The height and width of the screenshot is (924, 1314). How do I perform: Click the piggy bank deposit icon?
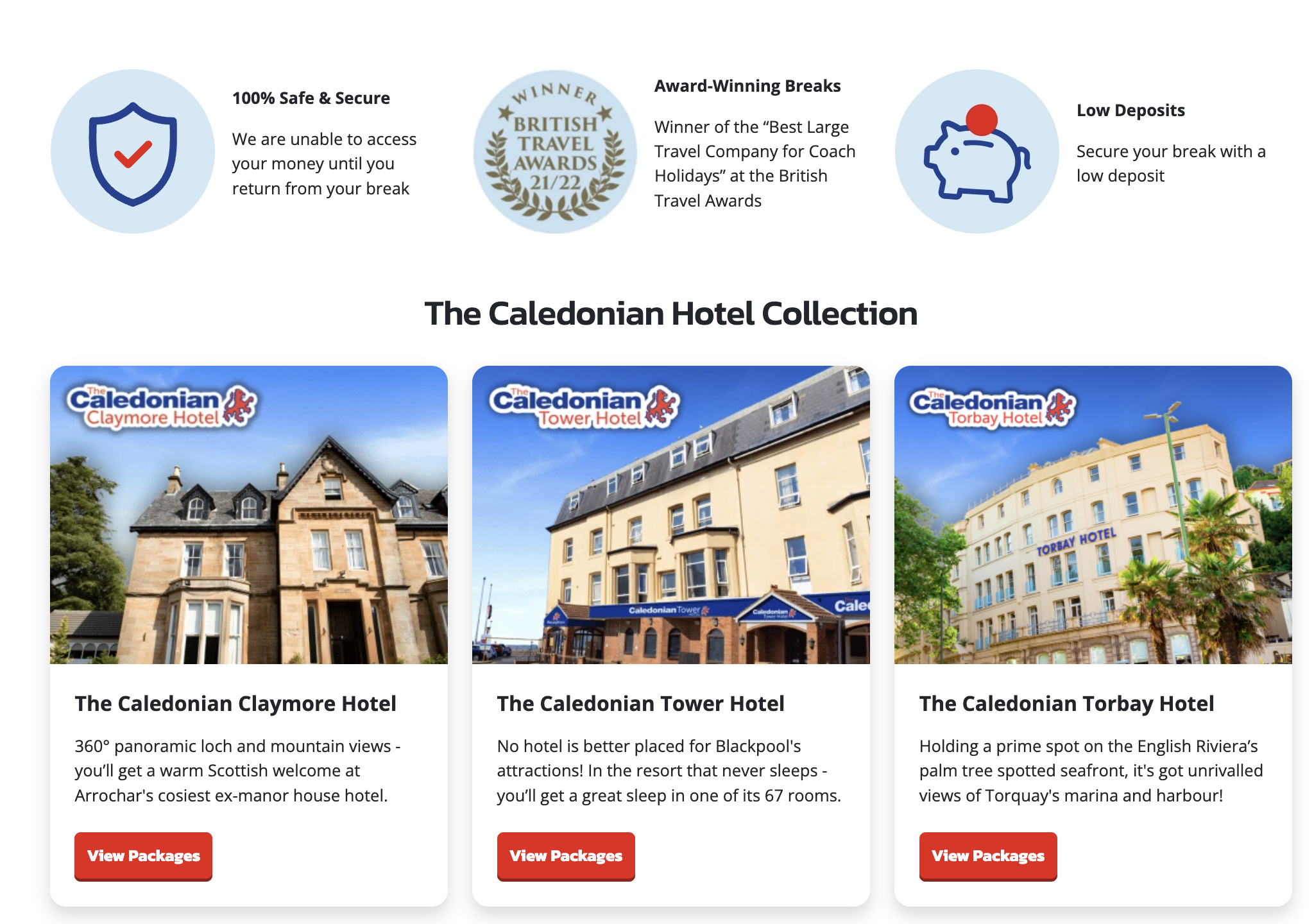pyautogui.click(x=977, y=151)
